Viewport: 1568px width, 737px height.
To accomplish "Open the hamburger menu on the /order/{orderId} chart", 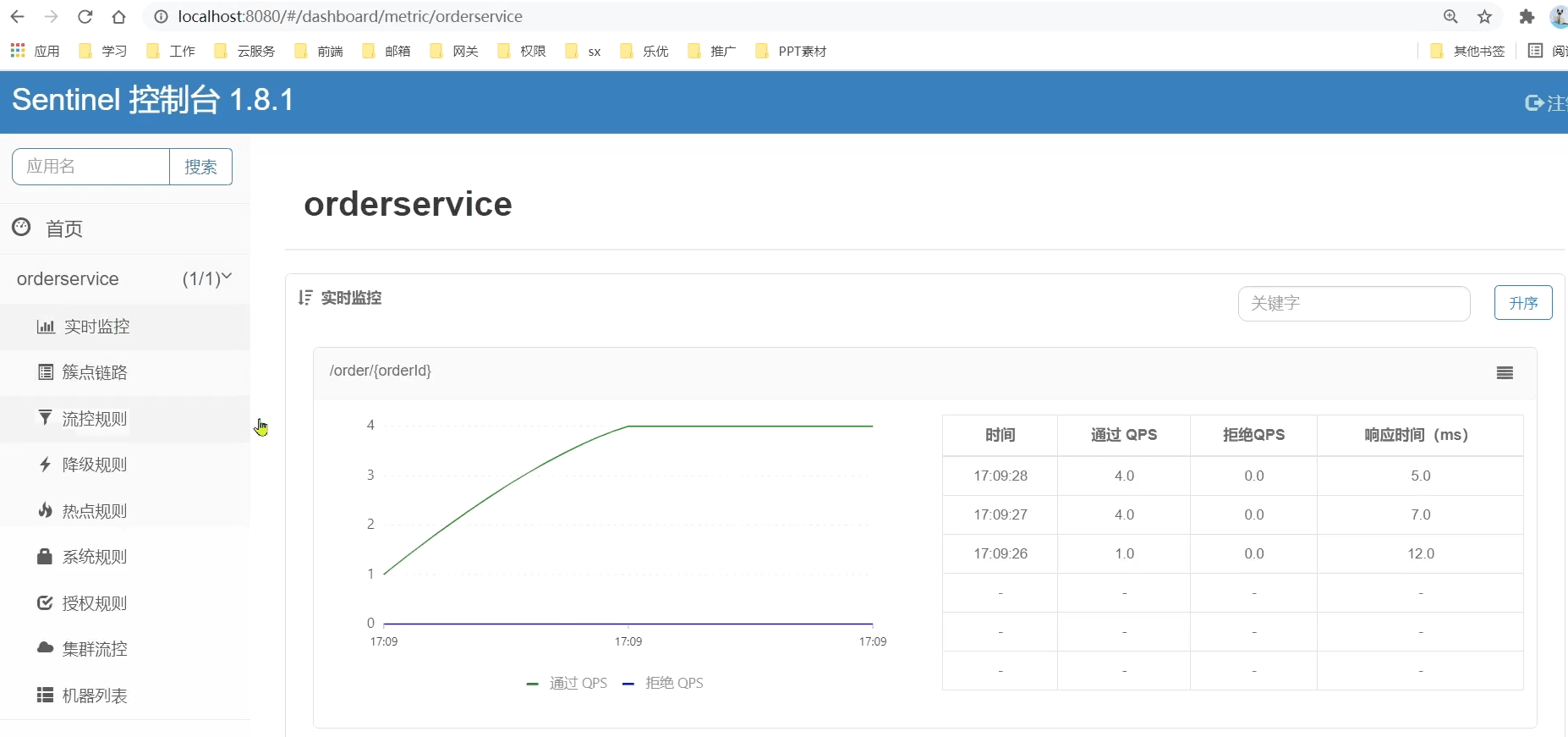I will [x=1505, y=373].
